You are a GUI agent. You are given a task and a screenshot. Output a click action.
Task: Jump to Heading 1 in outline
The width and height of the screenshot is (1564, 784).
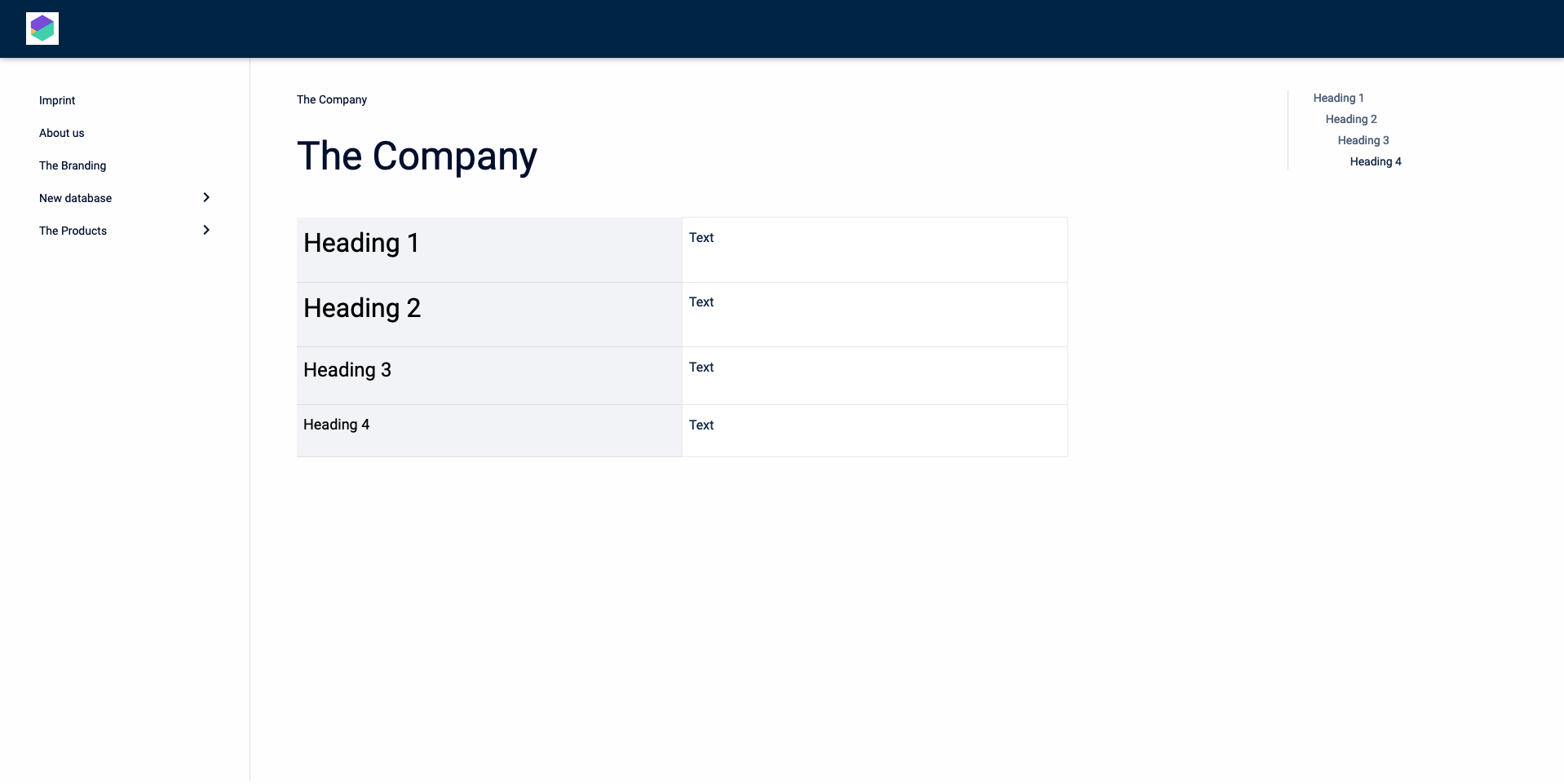(1338, 98)
